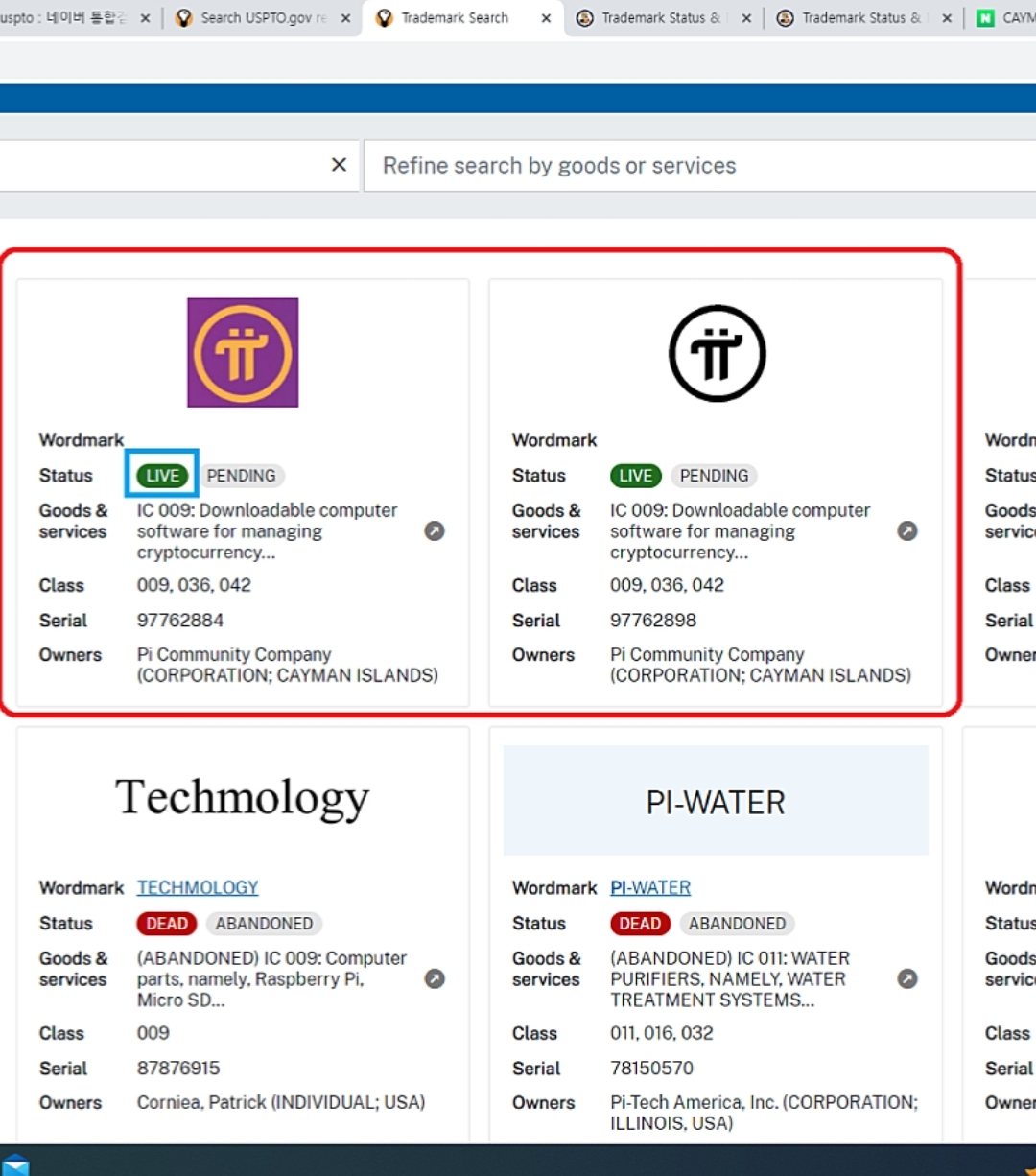The height and width of the screenshot is (1176, 1036).
Task: Close the Search USPTO.gov tab
Action: click(345, 18)
